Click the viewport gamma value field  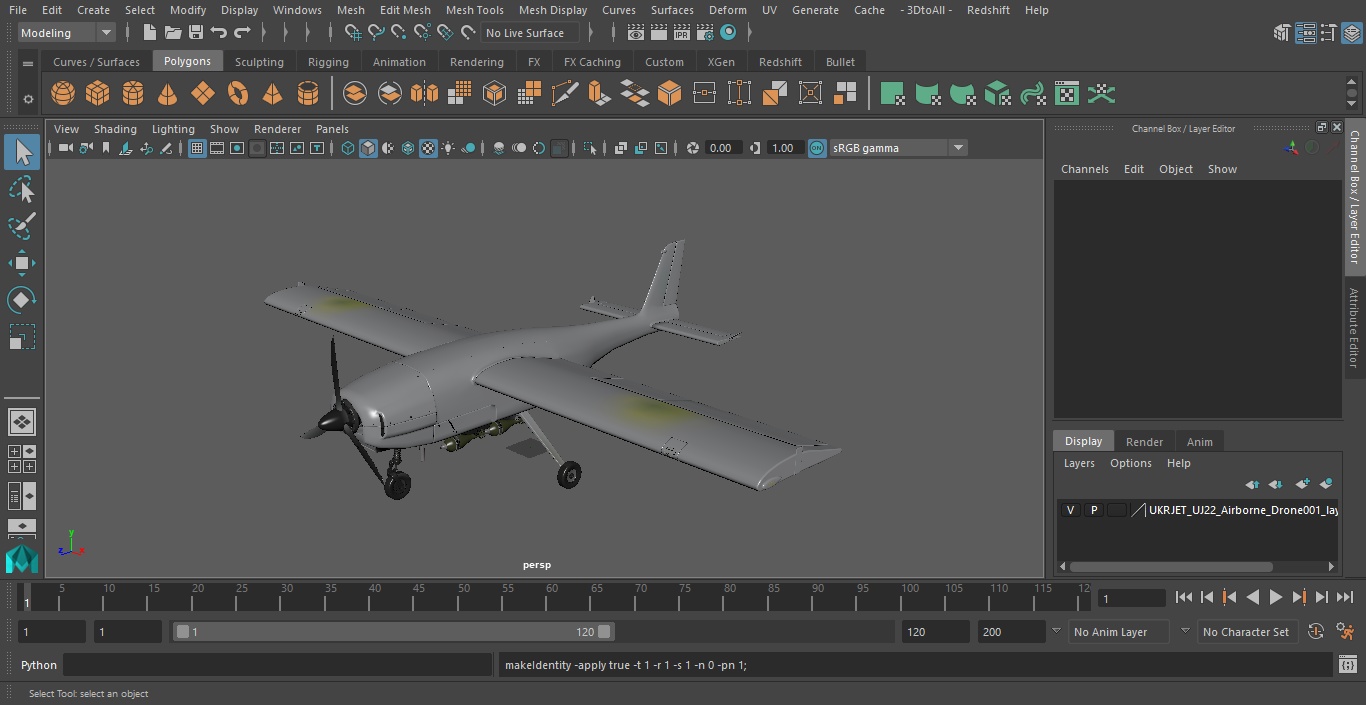coord(783,148)
